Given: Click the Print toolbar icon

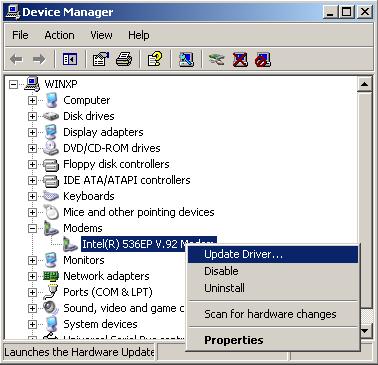Looking at the screenshot, I should (124, 60).
